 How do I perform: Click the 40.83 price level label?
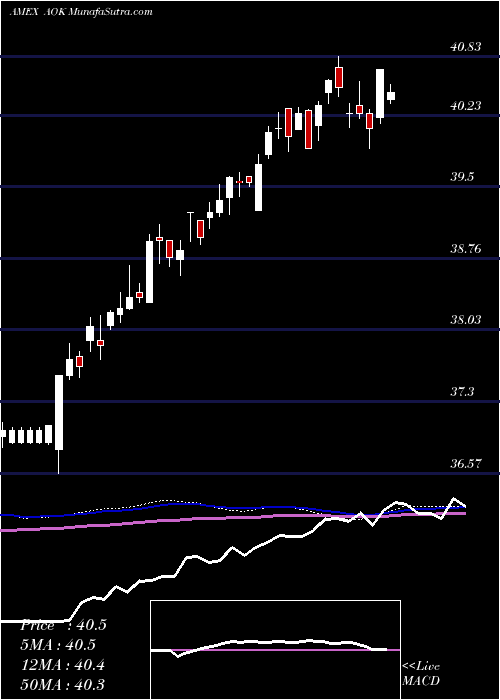pyautogui.click(x=466, y=46)
